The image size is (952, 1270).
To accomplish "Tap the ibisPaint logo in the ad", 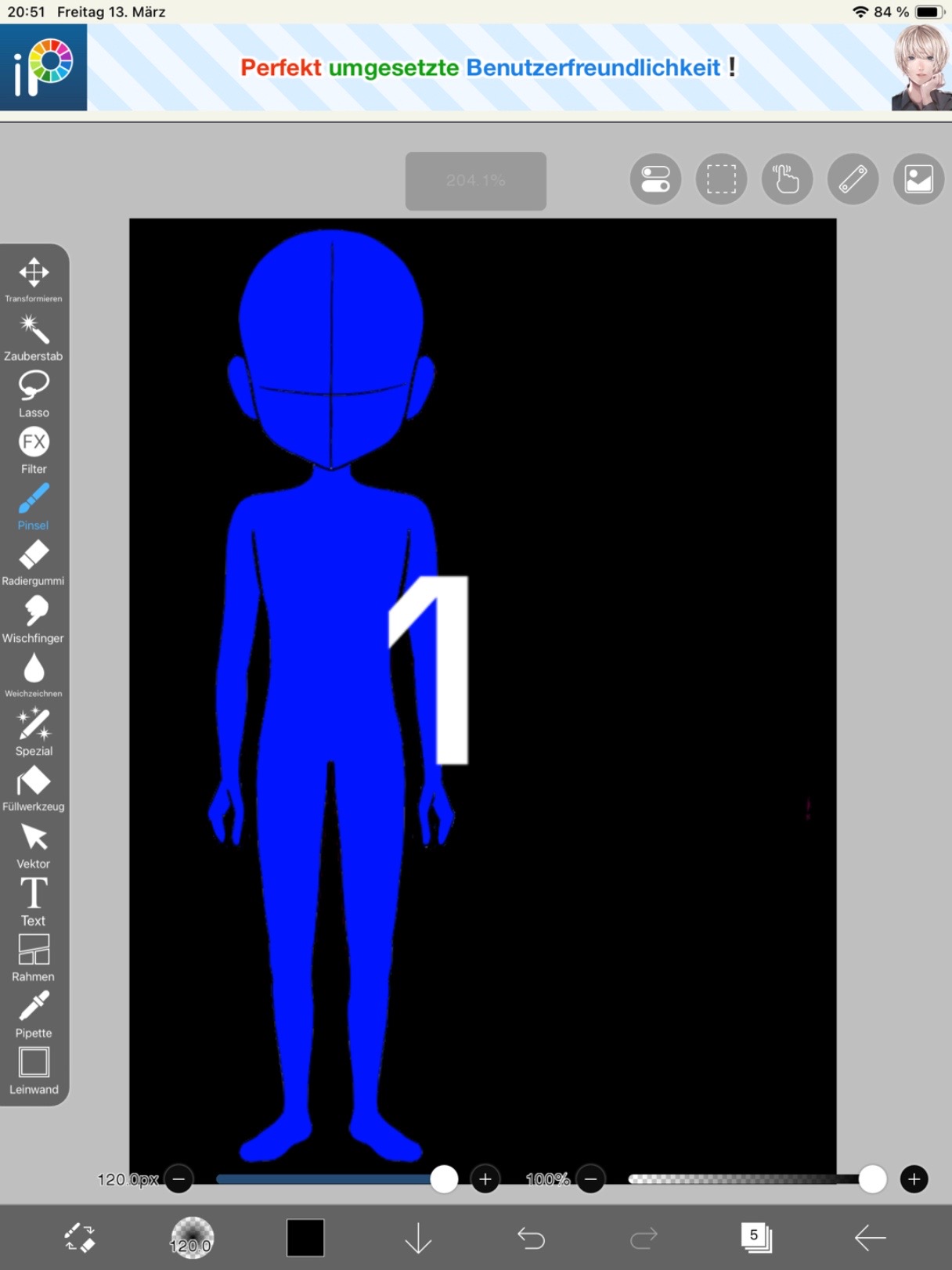I will tap(44, 67).
